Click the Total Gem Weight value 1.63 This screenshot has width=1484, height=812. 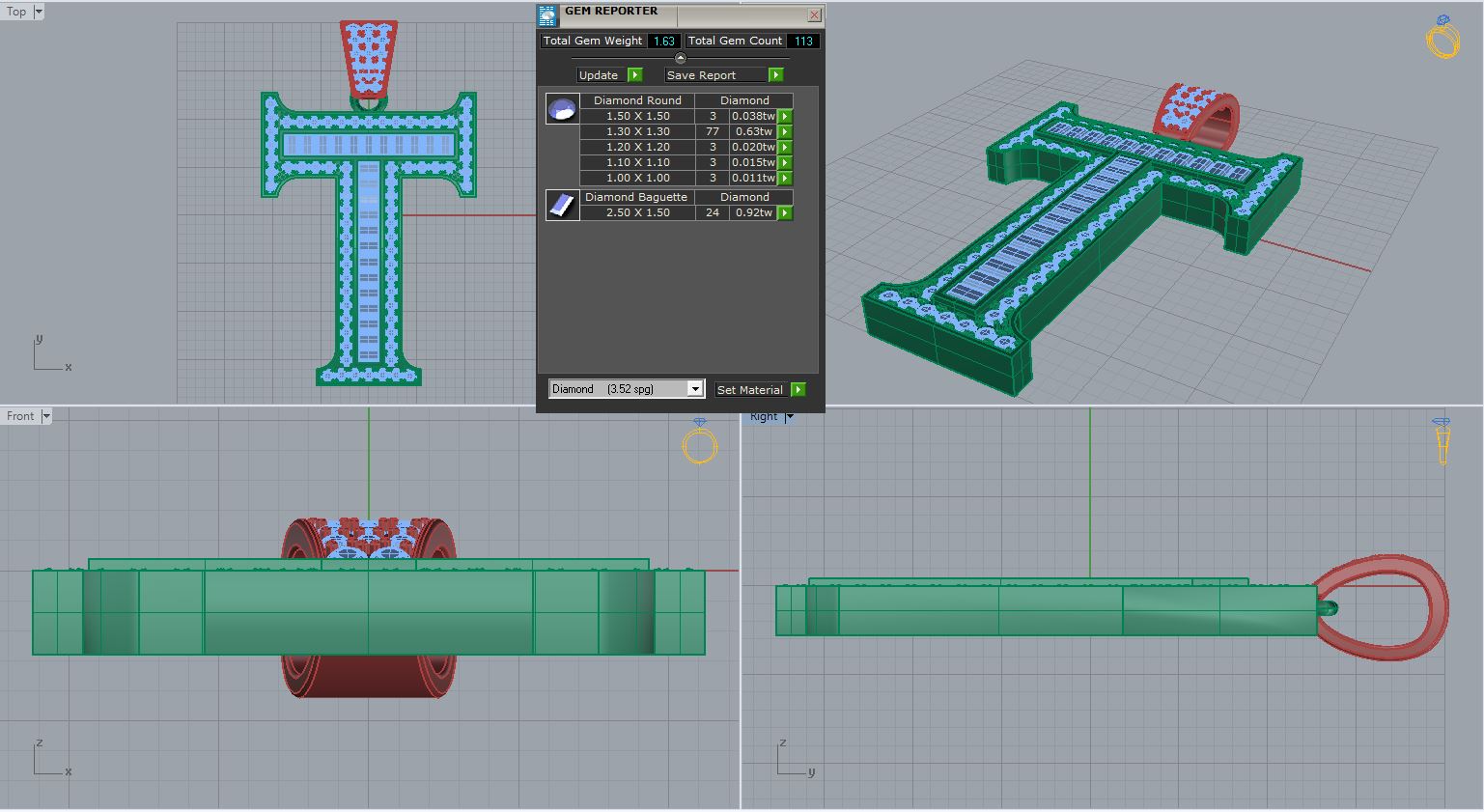point(663,41)
